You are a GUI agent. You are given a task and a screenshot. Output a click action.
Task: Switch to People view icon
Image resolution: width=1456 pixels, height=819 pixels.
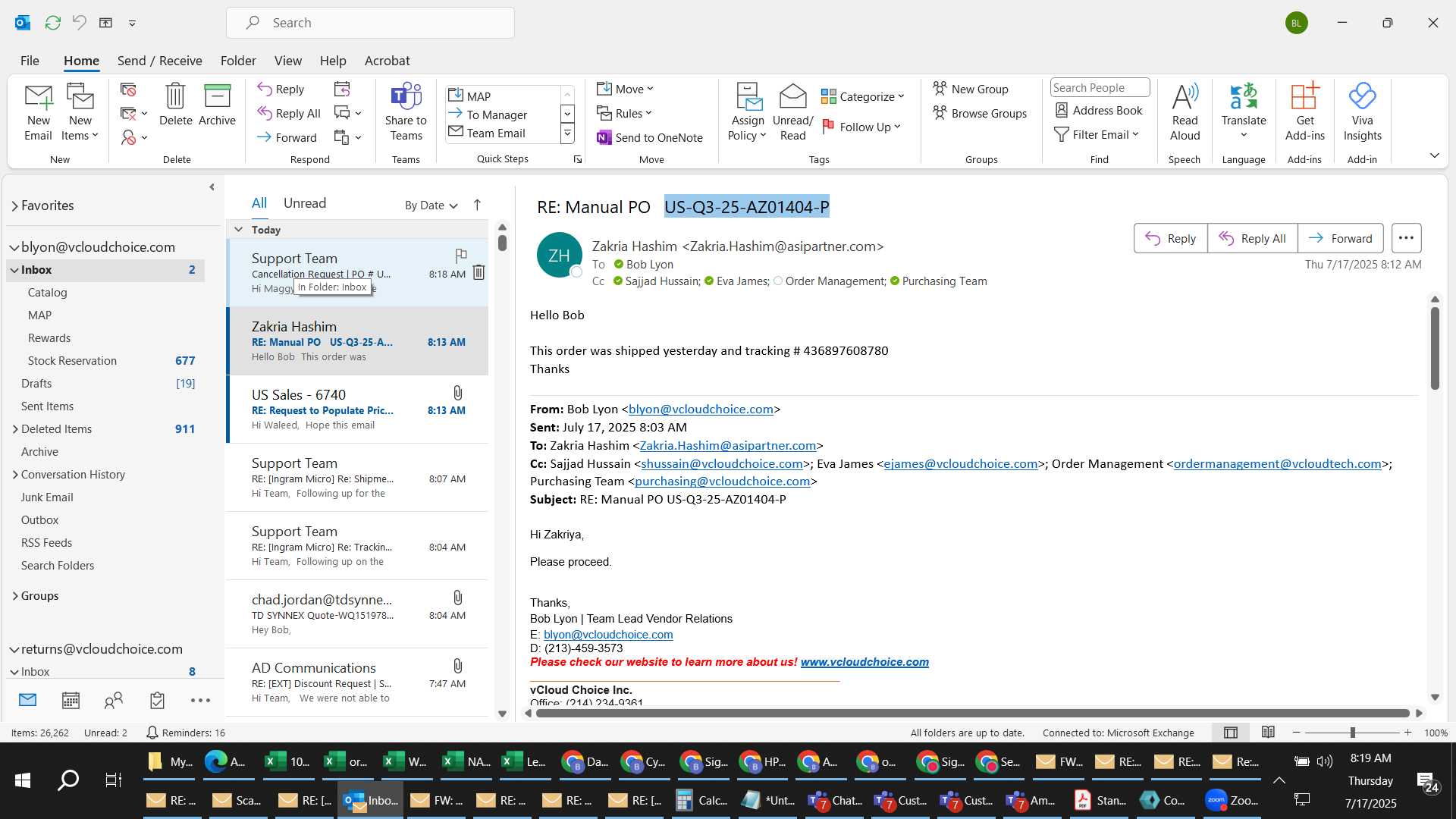point(114,700)
